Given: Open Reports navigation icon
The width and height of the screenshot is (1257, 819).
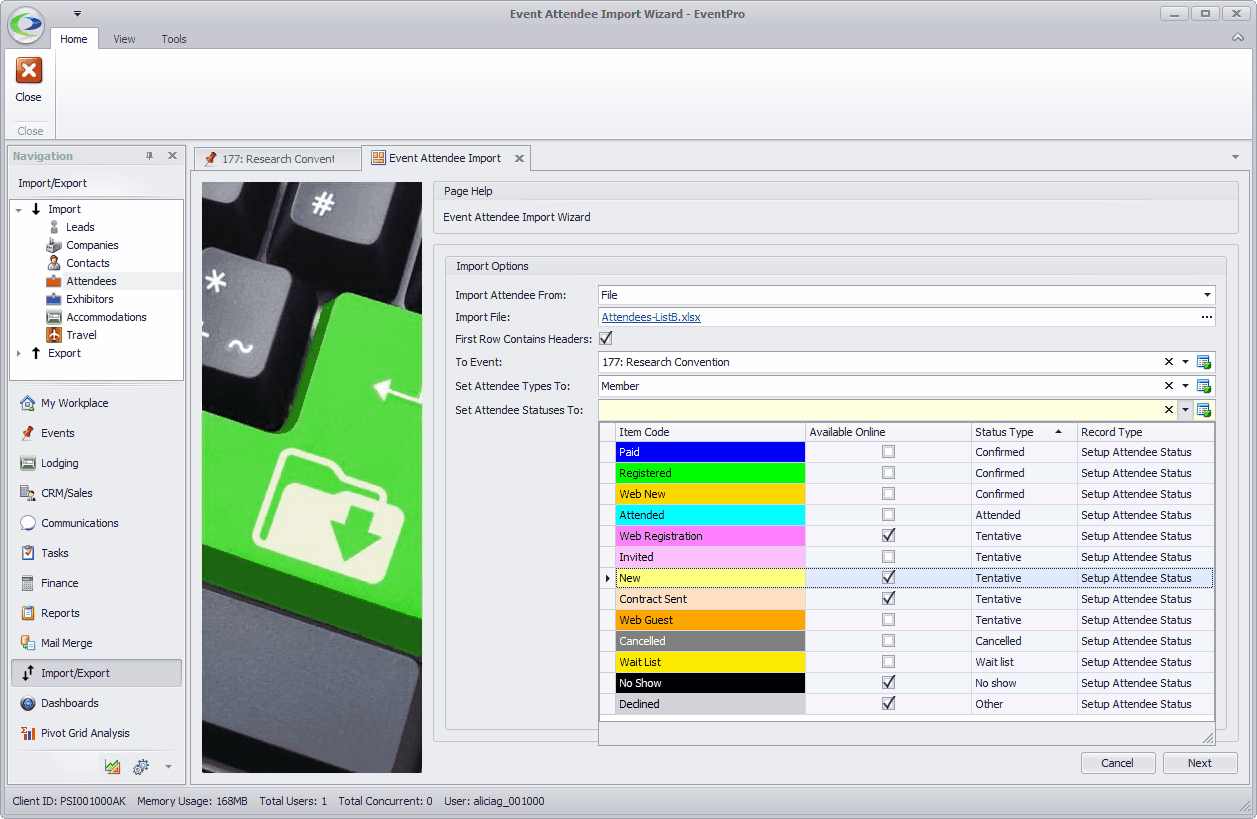Looking at the screenshot, I should [x=28, y=613].
